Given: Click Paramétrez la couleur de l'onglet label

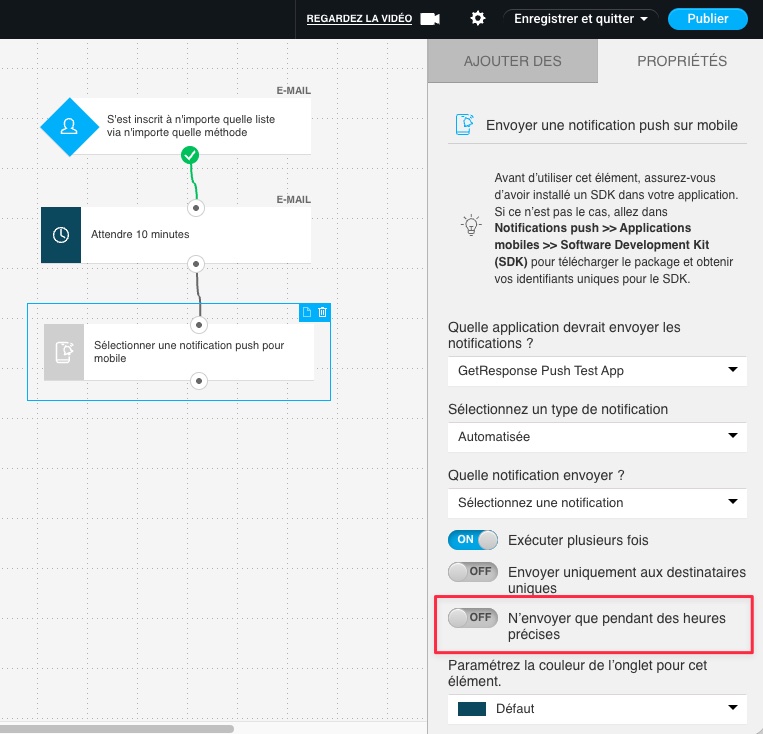Looking at the screenshot, I should 578,673.
